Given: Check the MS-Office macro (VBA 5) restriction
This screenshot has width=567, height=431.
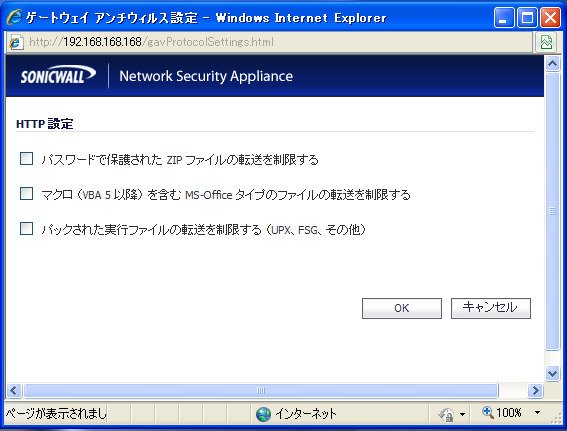Looking at the screenshot, I should pos(26,193).
